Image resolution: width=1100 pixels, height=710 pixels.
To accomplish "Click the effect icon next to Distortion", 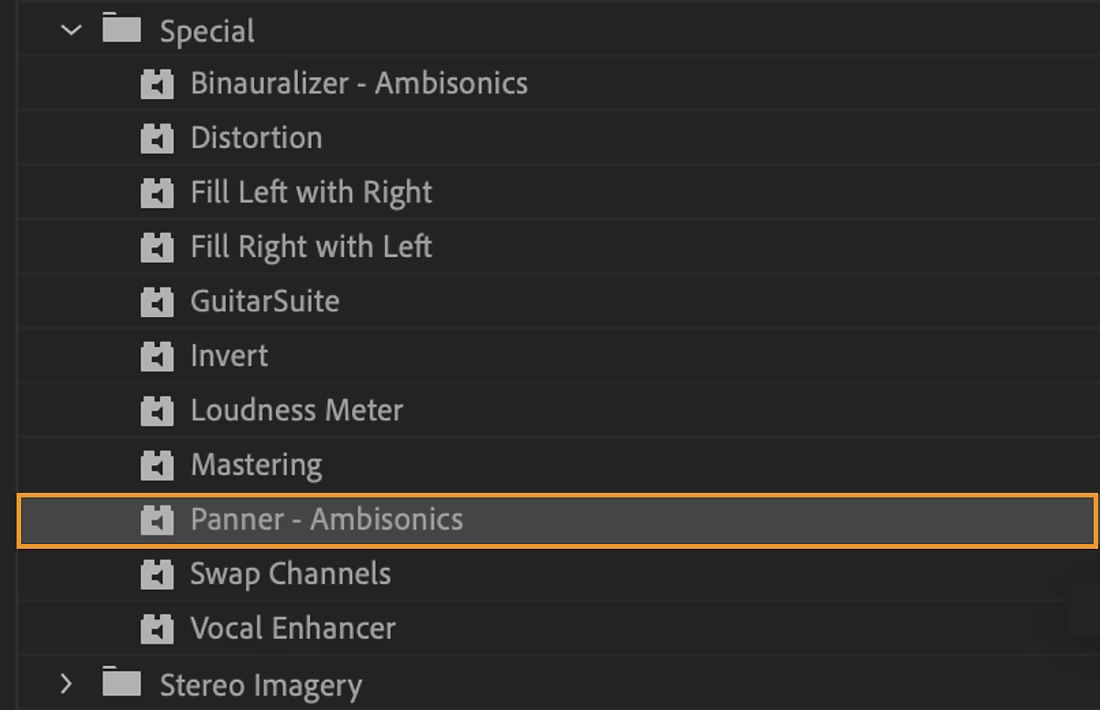I will tap(157, 138).
